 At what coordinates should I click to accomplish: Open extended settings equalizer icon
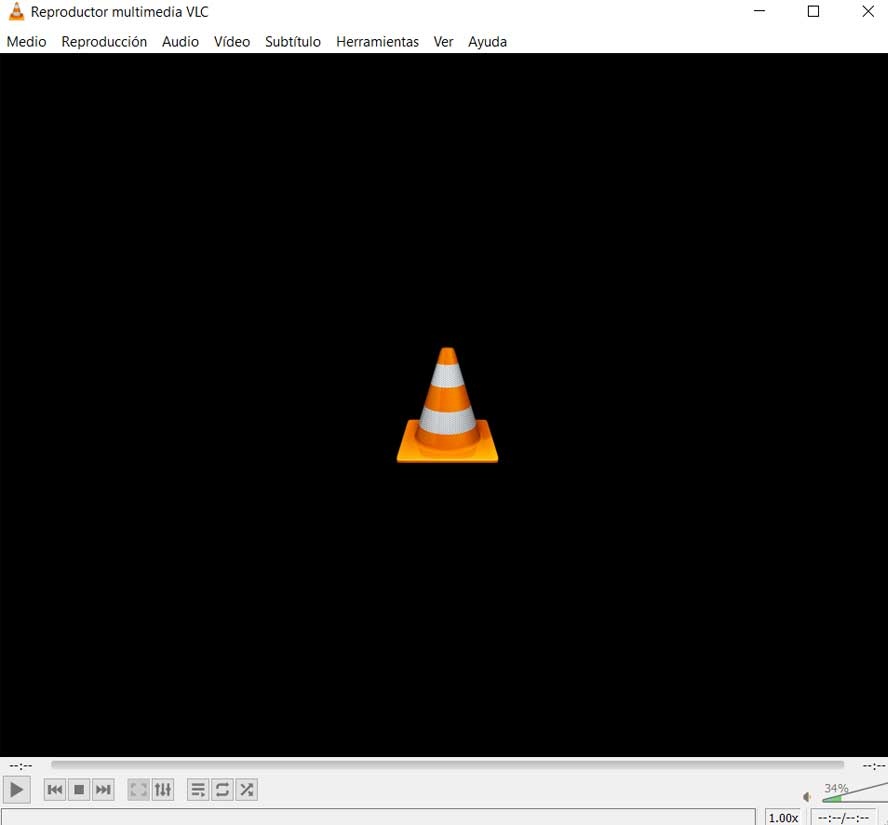pos(163,789)
